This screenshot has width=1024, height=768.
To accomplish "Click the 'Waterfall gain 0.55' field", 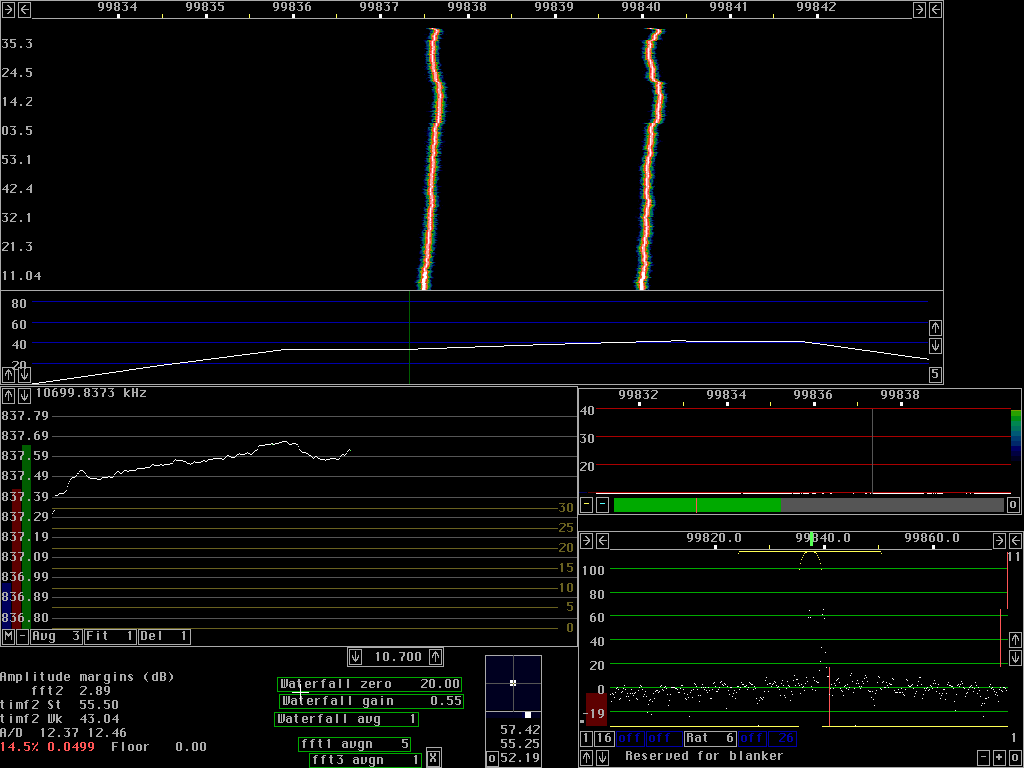I will click(372, 701).
